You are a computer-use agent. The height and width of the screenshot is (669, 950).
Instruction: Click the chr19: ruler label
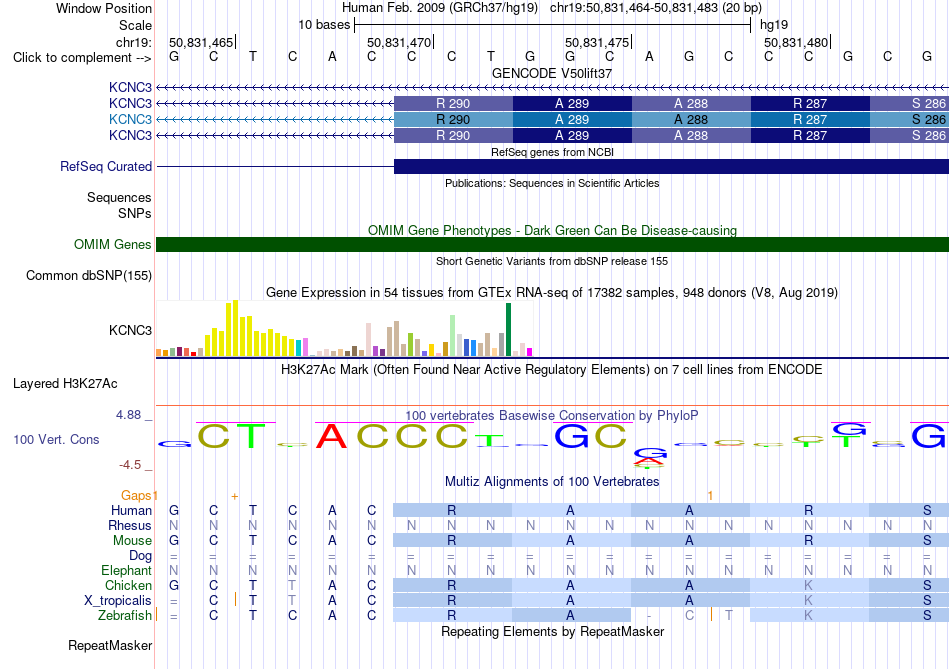click(134, 42)
